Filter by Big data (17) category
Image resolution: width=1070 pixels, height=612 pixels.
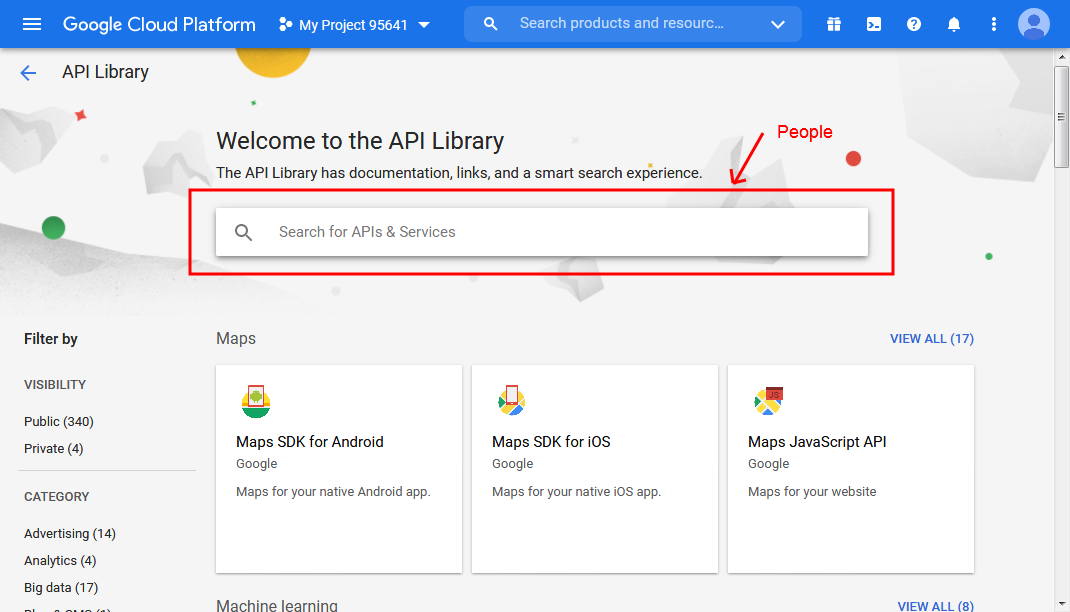point(61,587)
